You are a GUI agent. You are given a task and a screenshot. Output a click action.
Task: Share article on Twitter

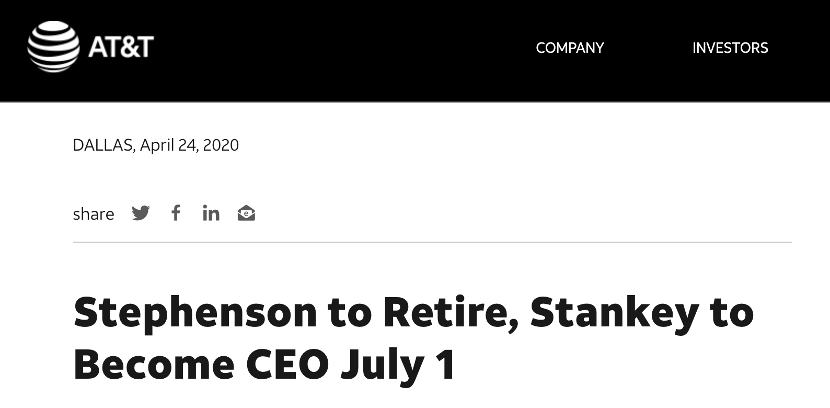(x=141, y=213)
